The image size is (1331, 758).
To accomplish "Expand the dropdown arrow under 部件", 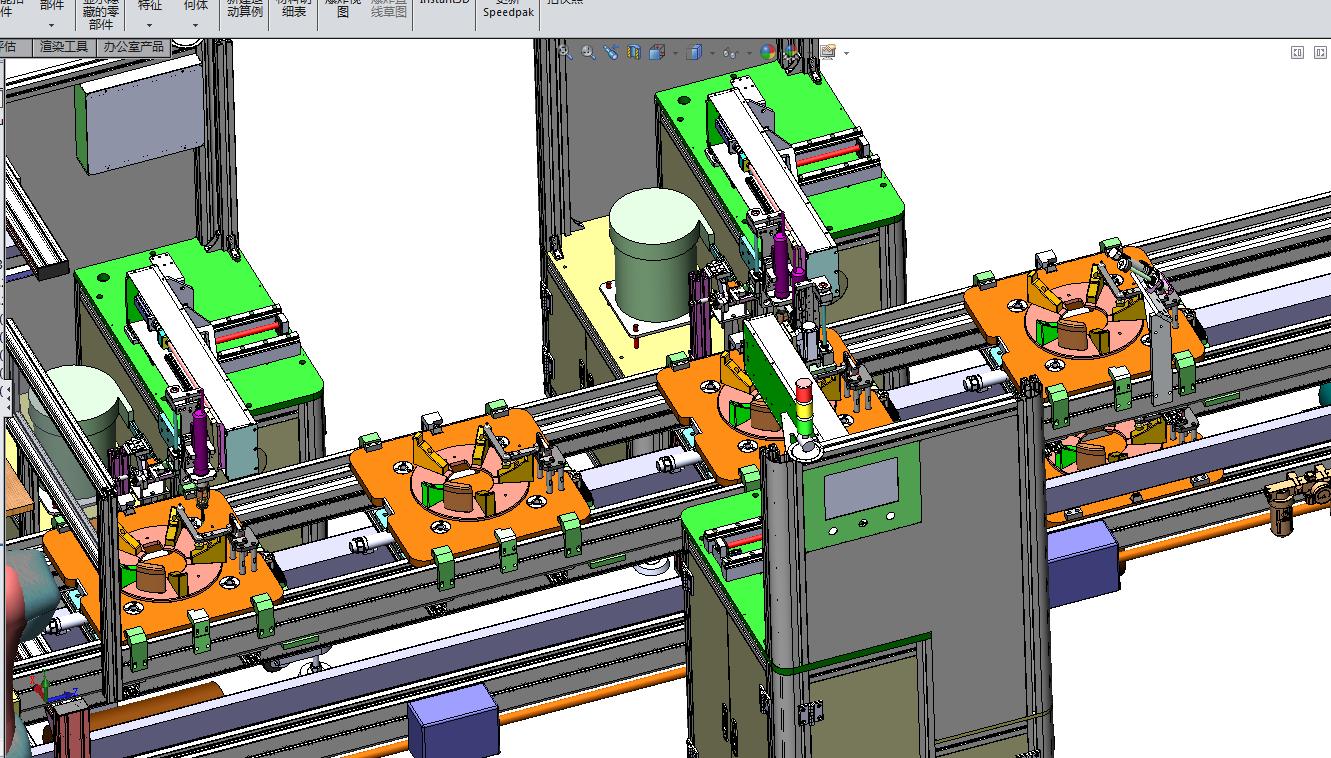I will coord(52,25).
